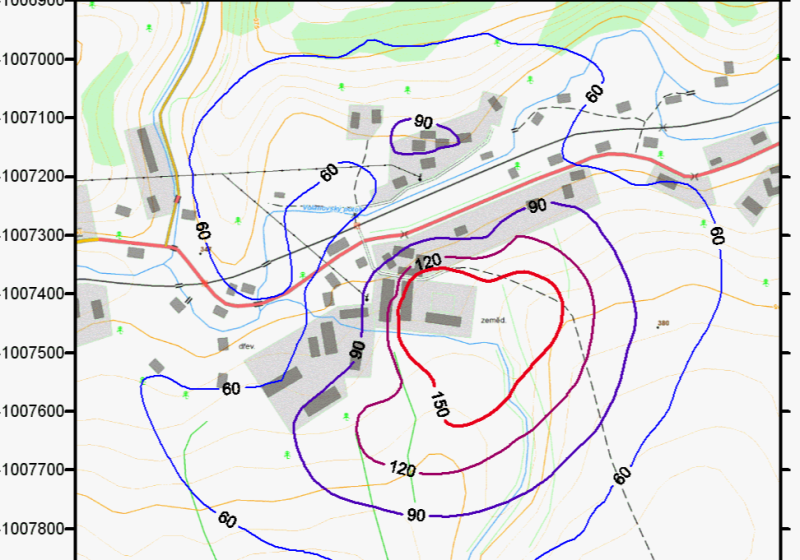Click the 150 contour label on red line

tap(439, 402)
